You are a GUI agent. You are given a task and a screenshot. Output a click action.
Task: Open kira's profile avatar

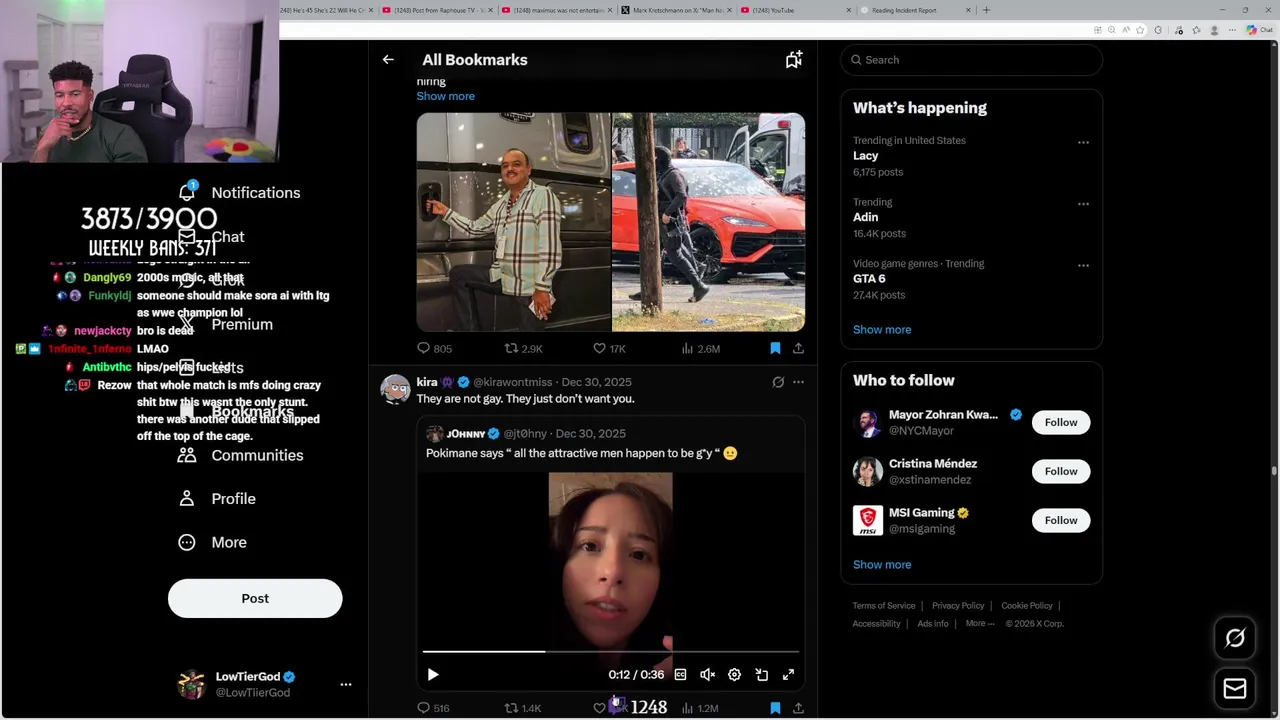[x=395, y=389]
